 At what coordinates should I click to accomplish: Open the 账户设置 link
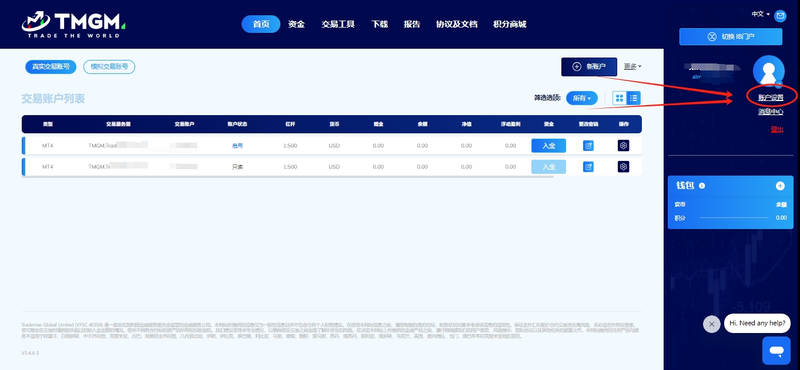pyautogui.click(x=770, y=97)
